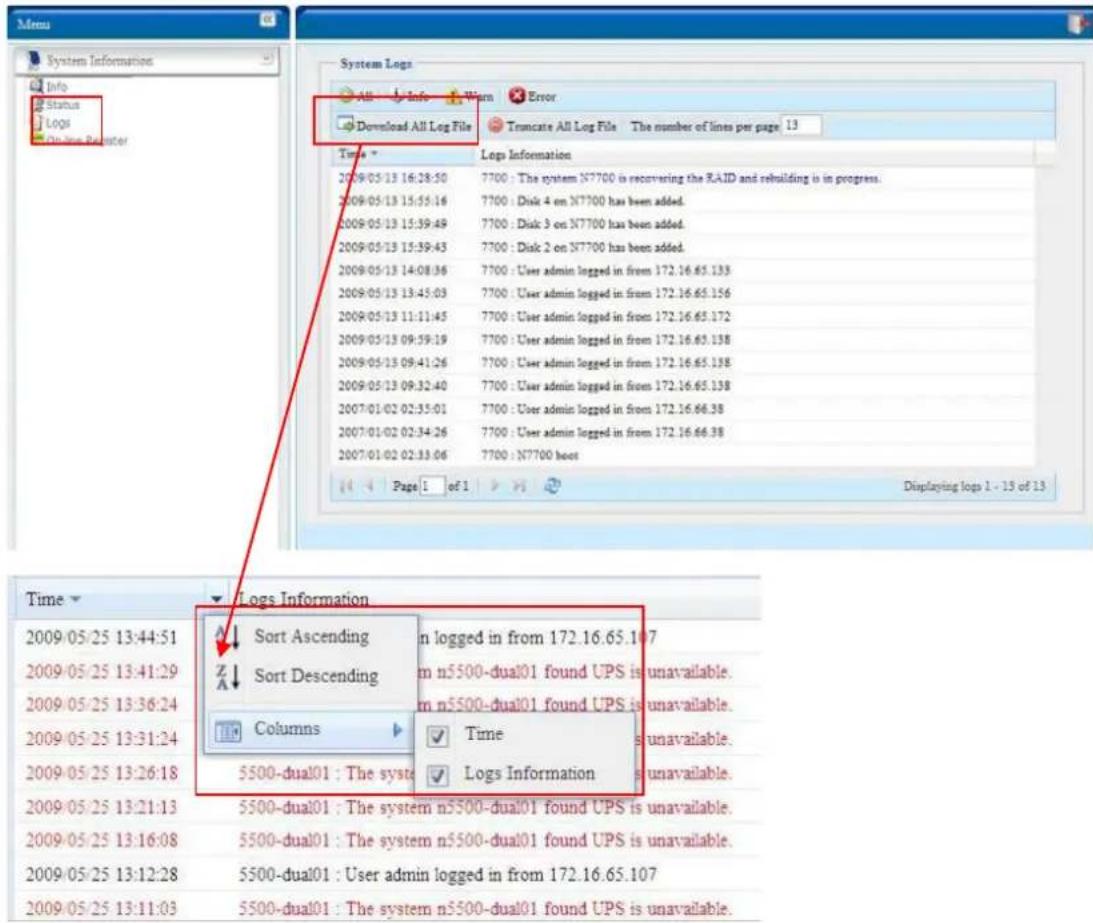Go to the first log page
The width and height of the screenshot is (1093, 923).
point(347,485)
